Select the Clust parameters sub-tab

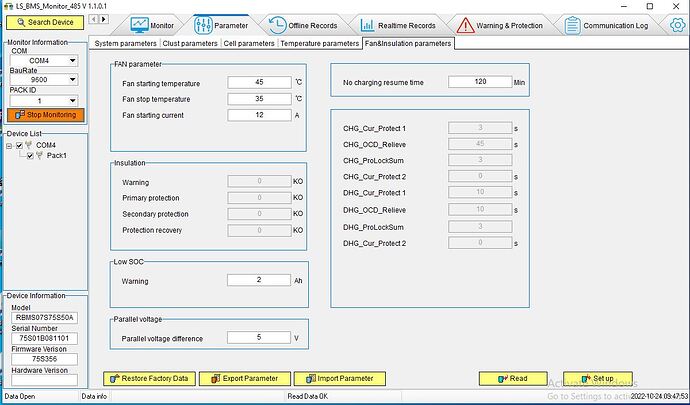[x=190, y=44]
